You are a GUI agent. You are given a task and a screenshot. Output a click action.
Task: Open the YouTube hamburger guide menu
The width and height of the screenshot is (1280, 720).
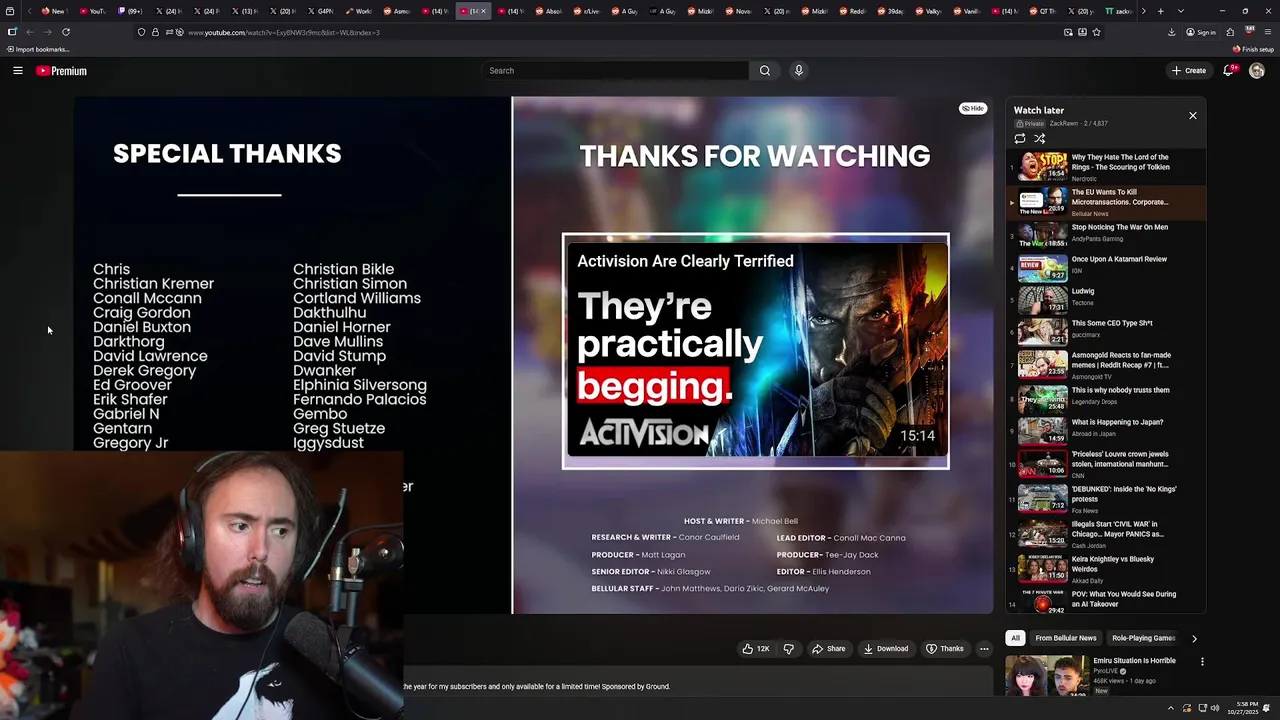click(x=18, y=71)
